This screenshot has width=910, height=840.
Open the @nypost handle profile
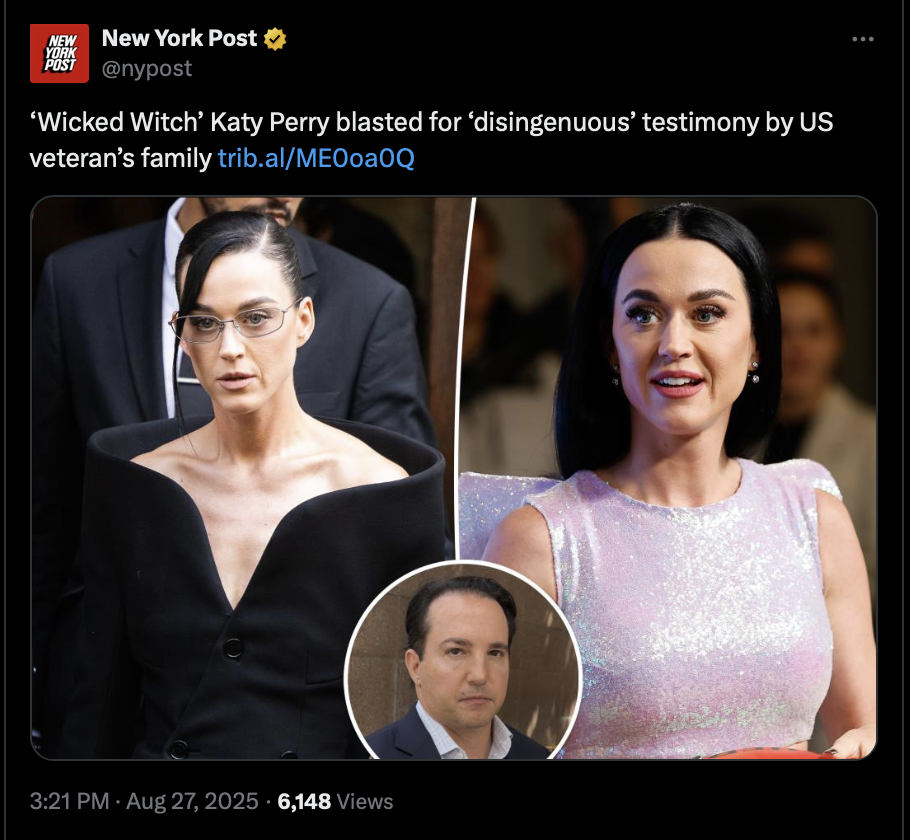click(147, 69)
